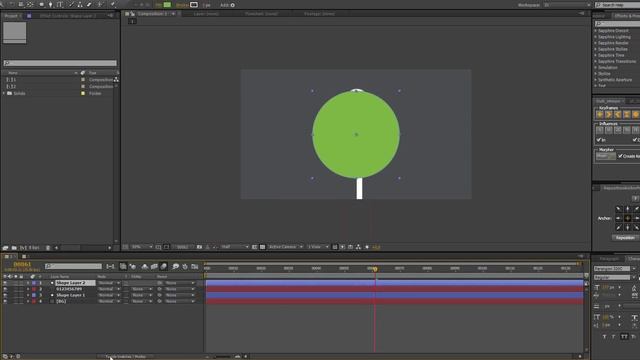Create a new folder in Project panel
The image size is (640, 360).
[14, 248]
